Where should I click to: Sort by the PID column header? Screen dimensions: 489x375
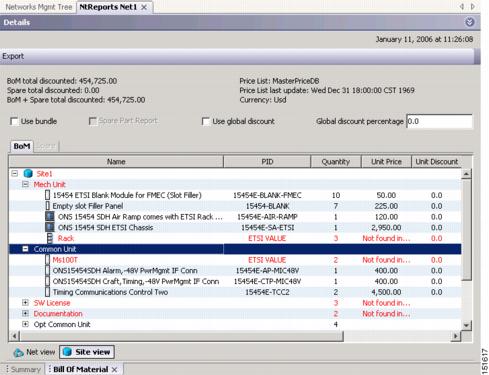click(x=267, y=162)
